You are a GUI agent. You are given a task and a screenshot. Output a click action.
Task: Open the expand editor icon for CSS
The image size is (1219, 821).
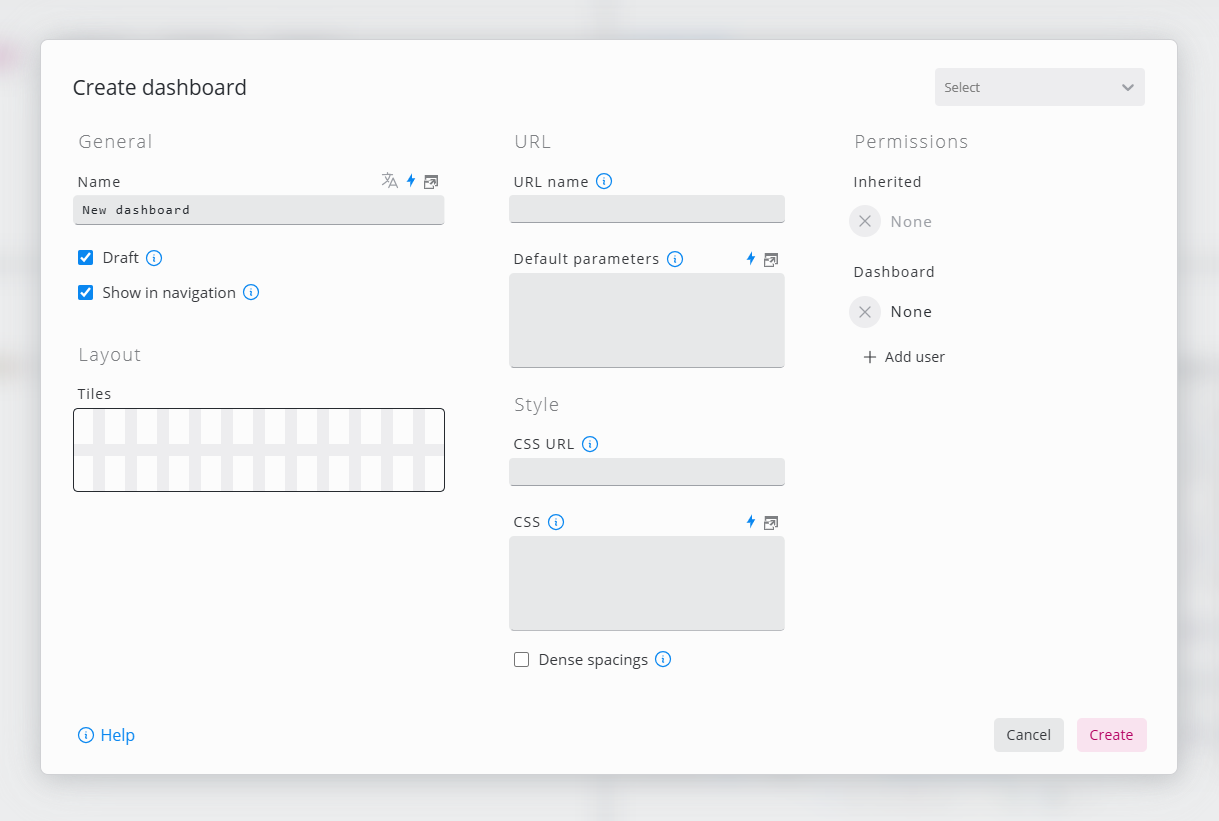pos(771,523)
